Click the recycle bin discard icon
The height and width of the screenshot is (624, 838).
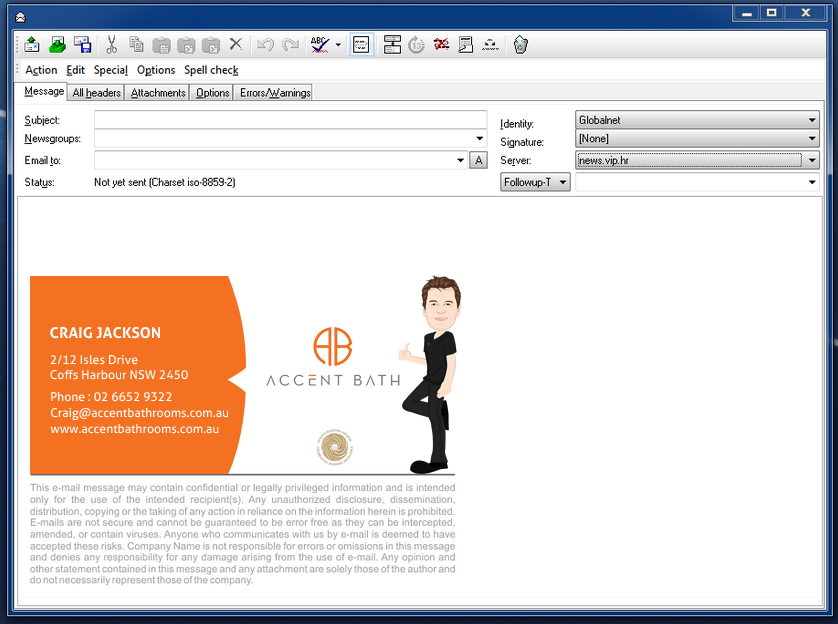(x=520, y=44)
